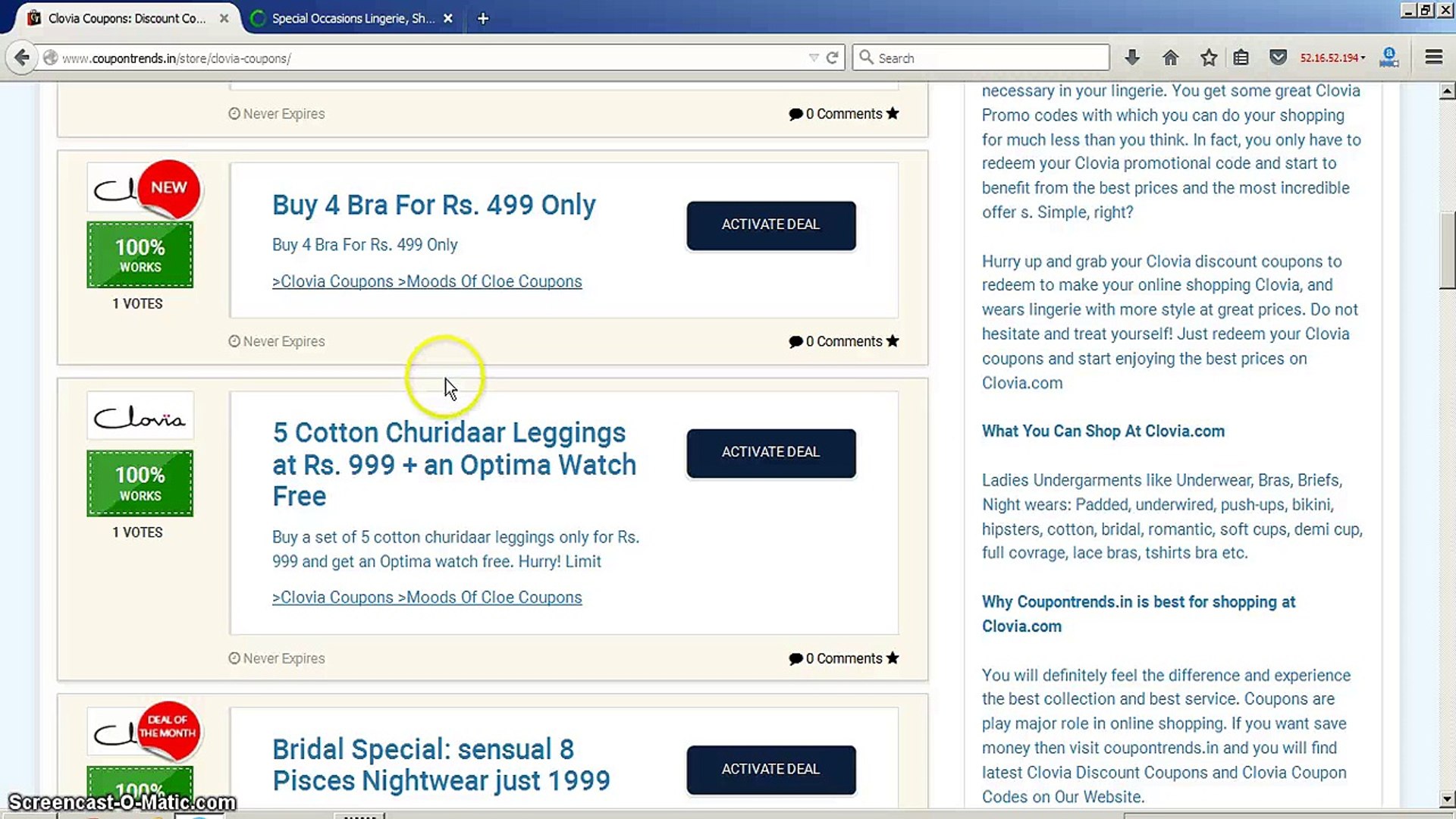Image resolution: width=1456 pixels, height=819 pixels.
Task: Click the star icon in Leggings deal comments row
Action: pos(893,658)
